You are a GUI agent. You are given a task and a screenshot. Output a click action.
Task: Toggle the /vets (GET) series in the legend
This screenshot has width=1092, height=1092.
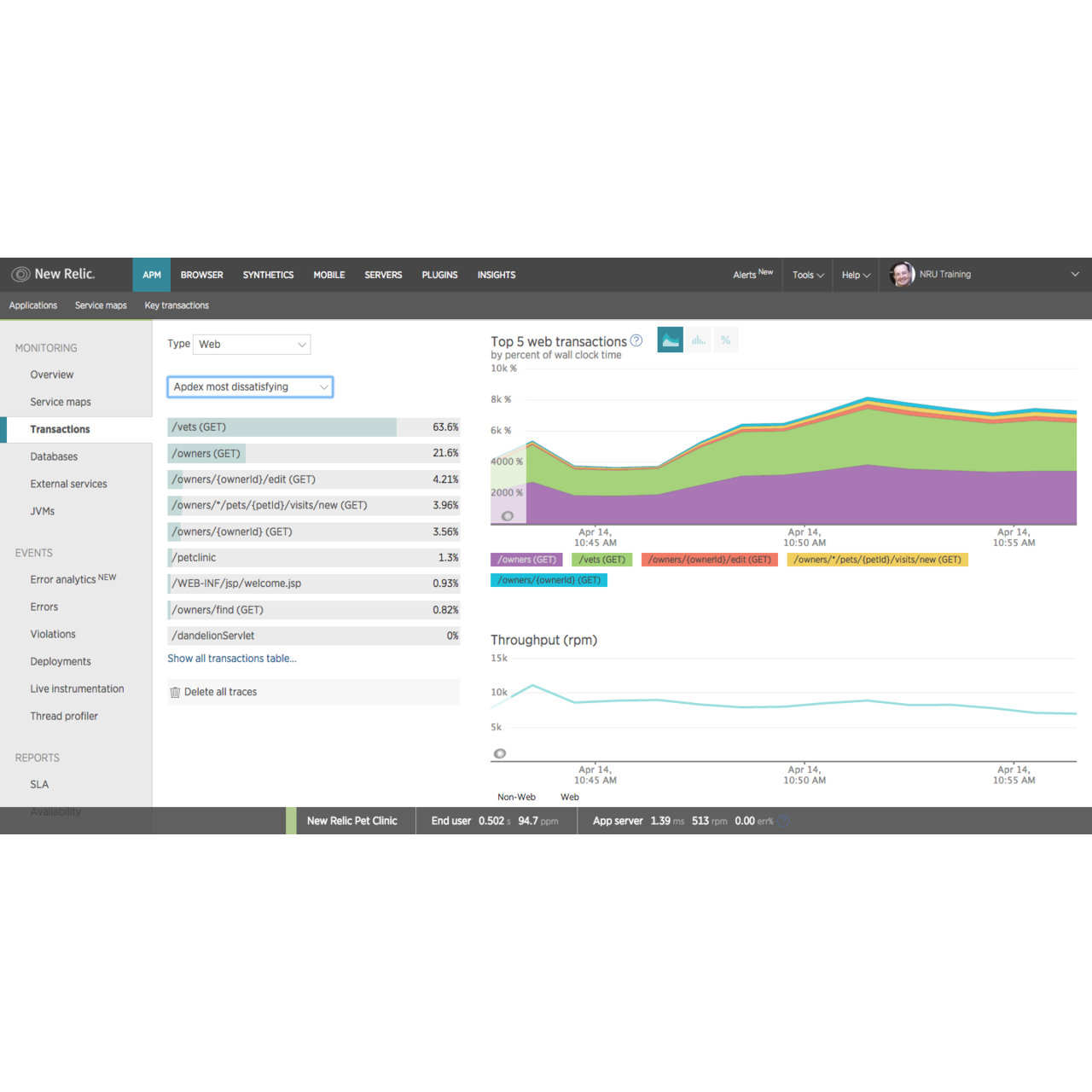(601, 560)
